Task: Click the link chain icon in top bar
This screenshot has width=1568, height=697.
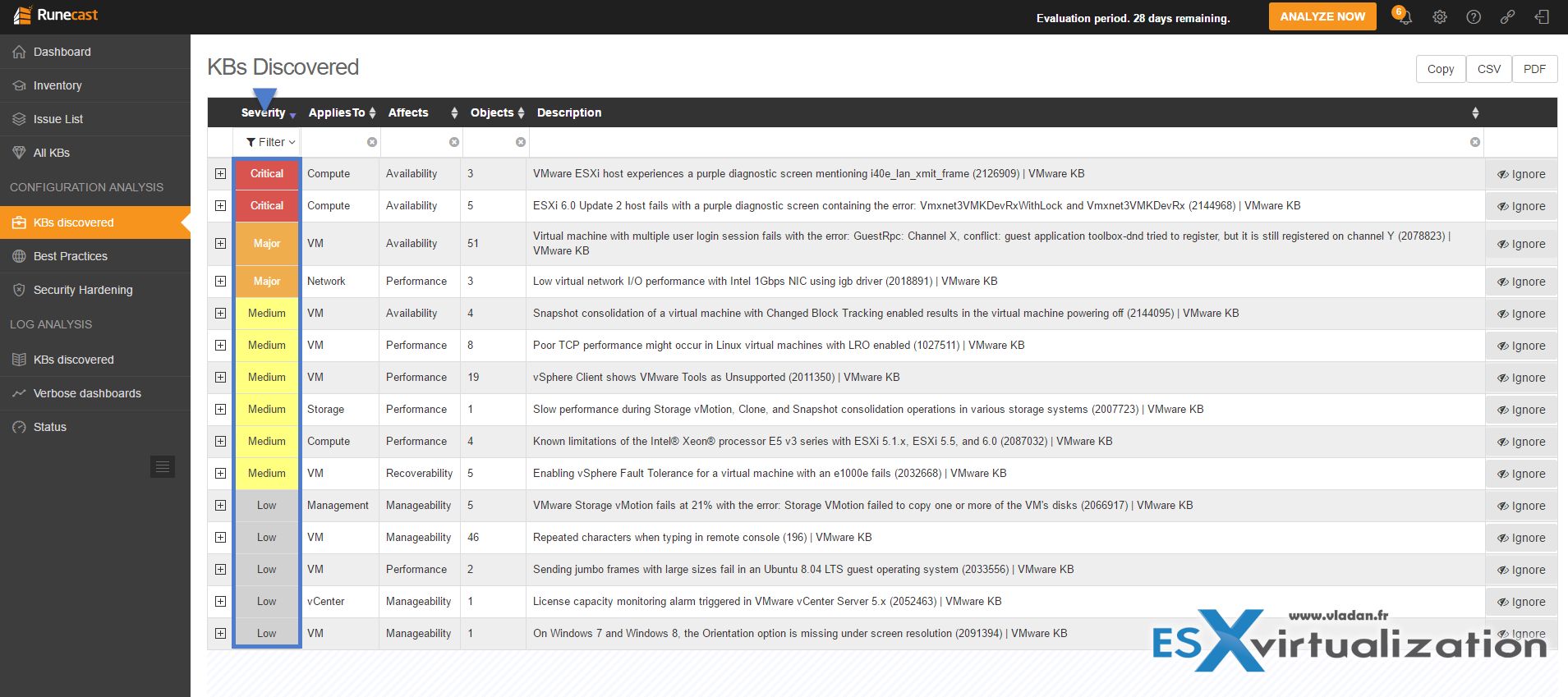Action: coord(1507,16)
